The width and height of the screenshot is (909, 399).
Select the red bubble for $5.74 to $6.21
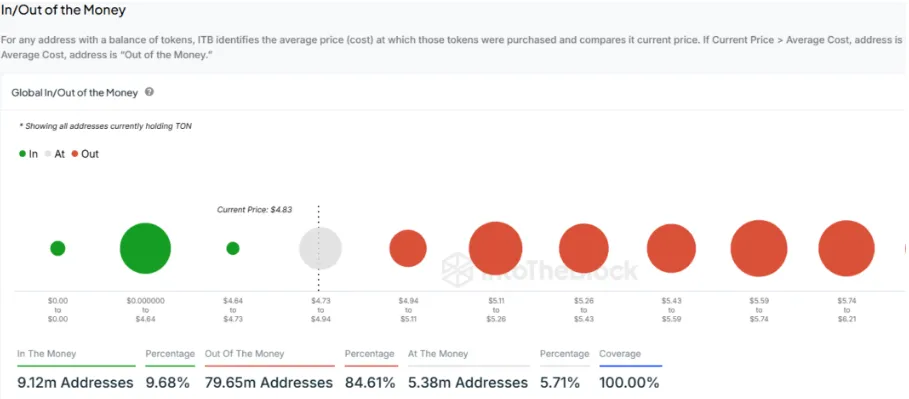click(846, 248)
